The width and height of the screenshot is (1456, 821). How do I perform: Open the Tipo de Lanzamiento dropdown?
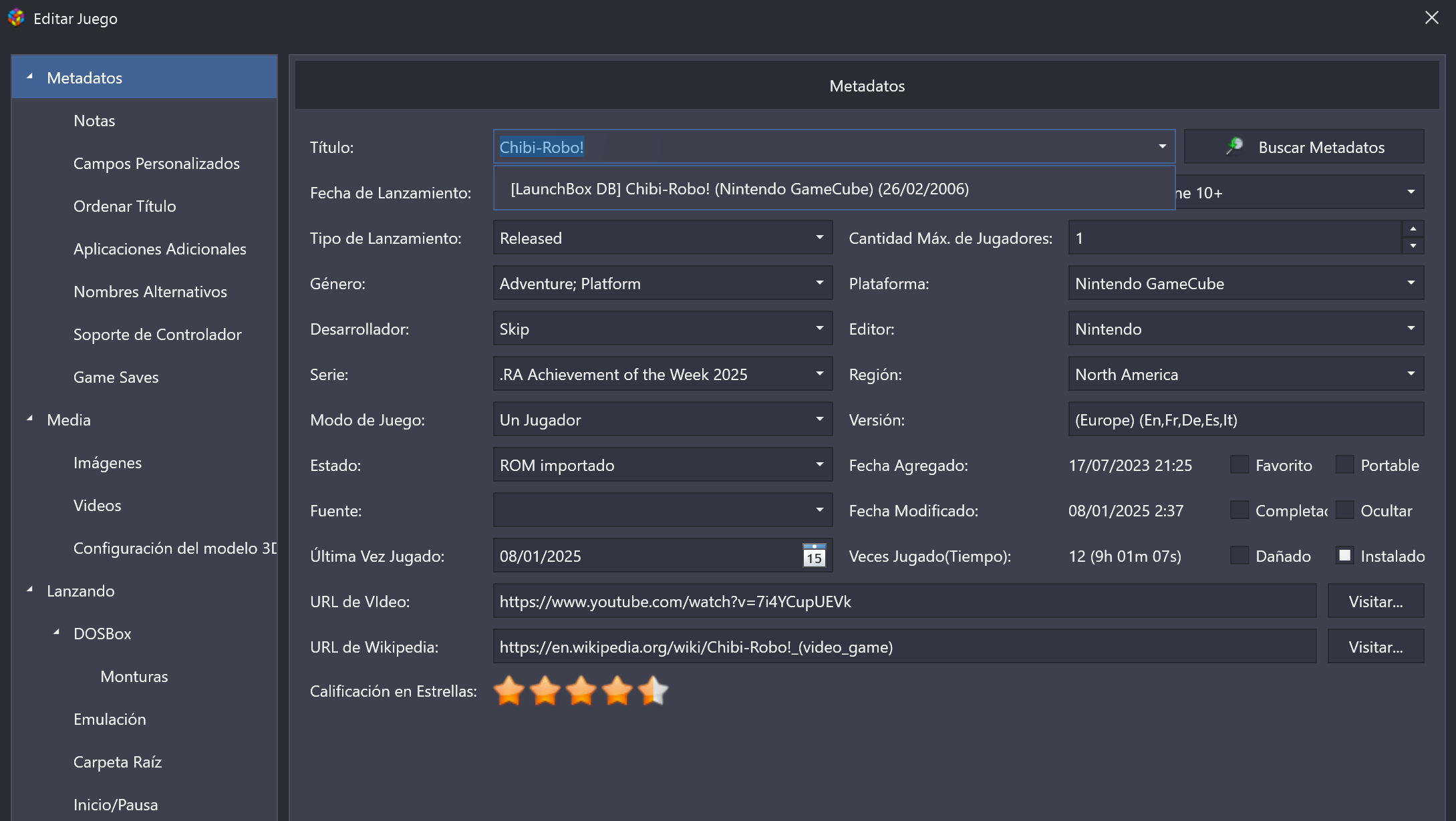click(819, 238)
